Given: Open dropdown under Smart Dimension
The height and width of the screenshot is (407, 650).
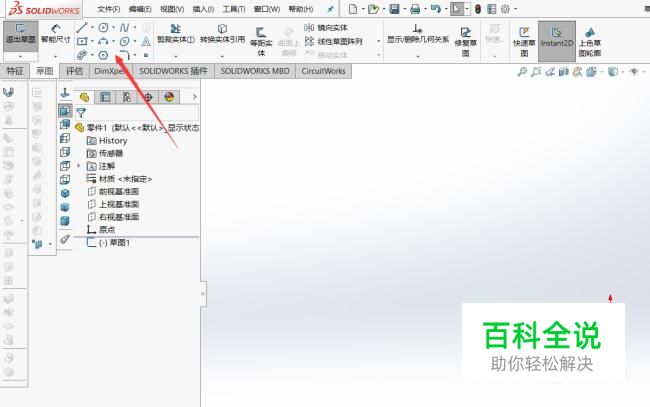Looking at the screenshot, I should [56, 56].
